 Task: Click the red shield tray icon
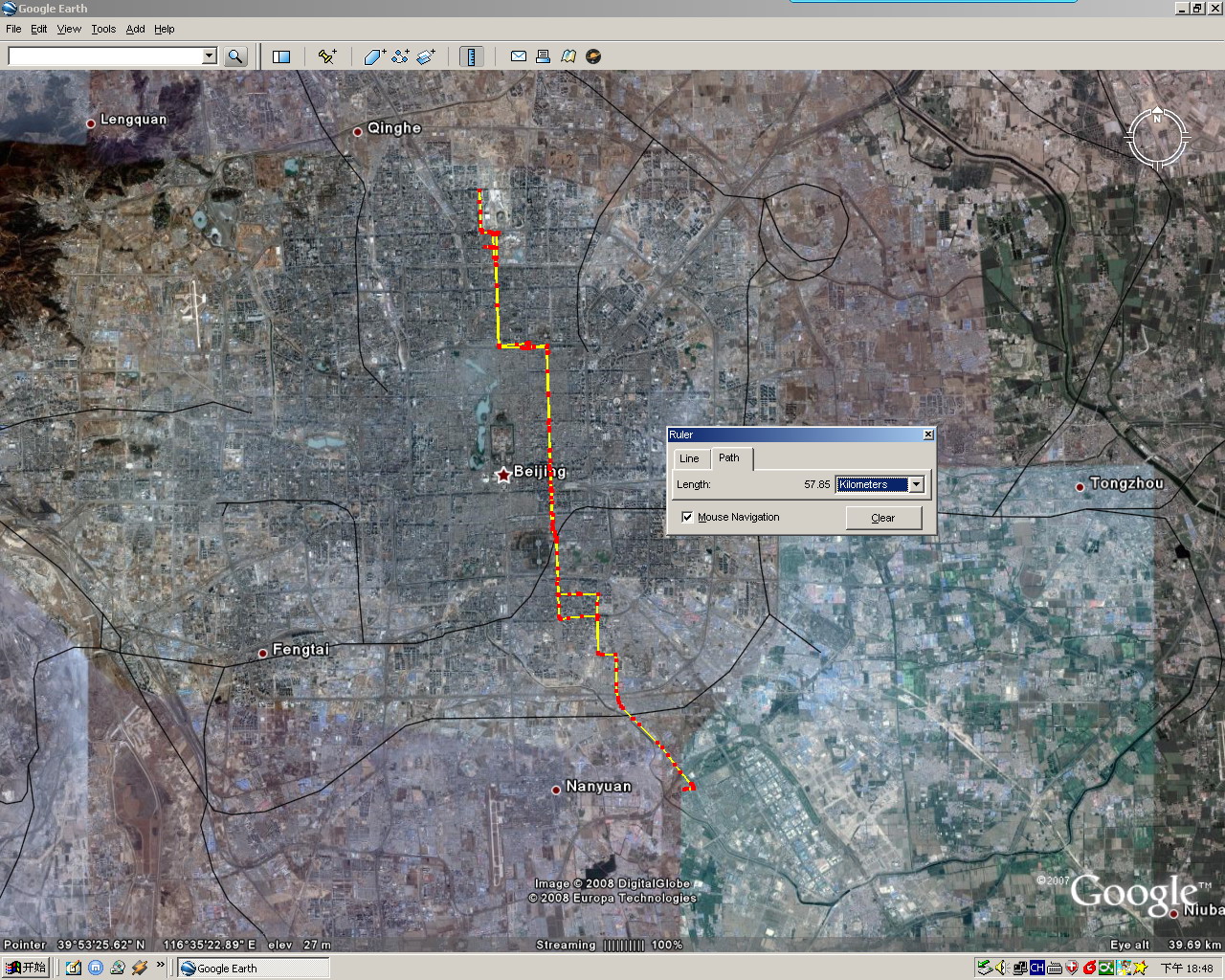[1072, 968]
